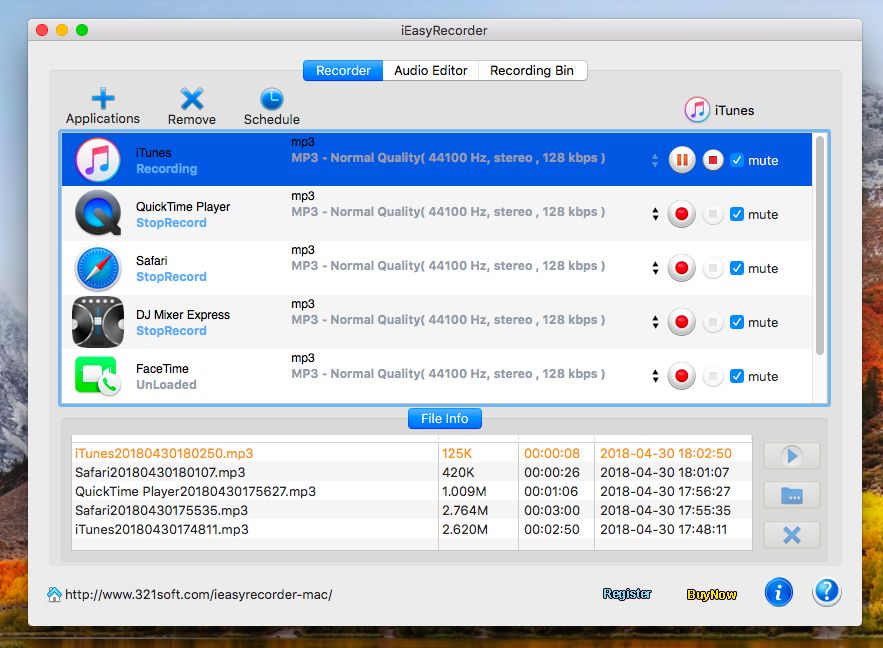Select file Safari20180430180107.mp3
This screenshot has width=883, height=648.
click(160, 472)
